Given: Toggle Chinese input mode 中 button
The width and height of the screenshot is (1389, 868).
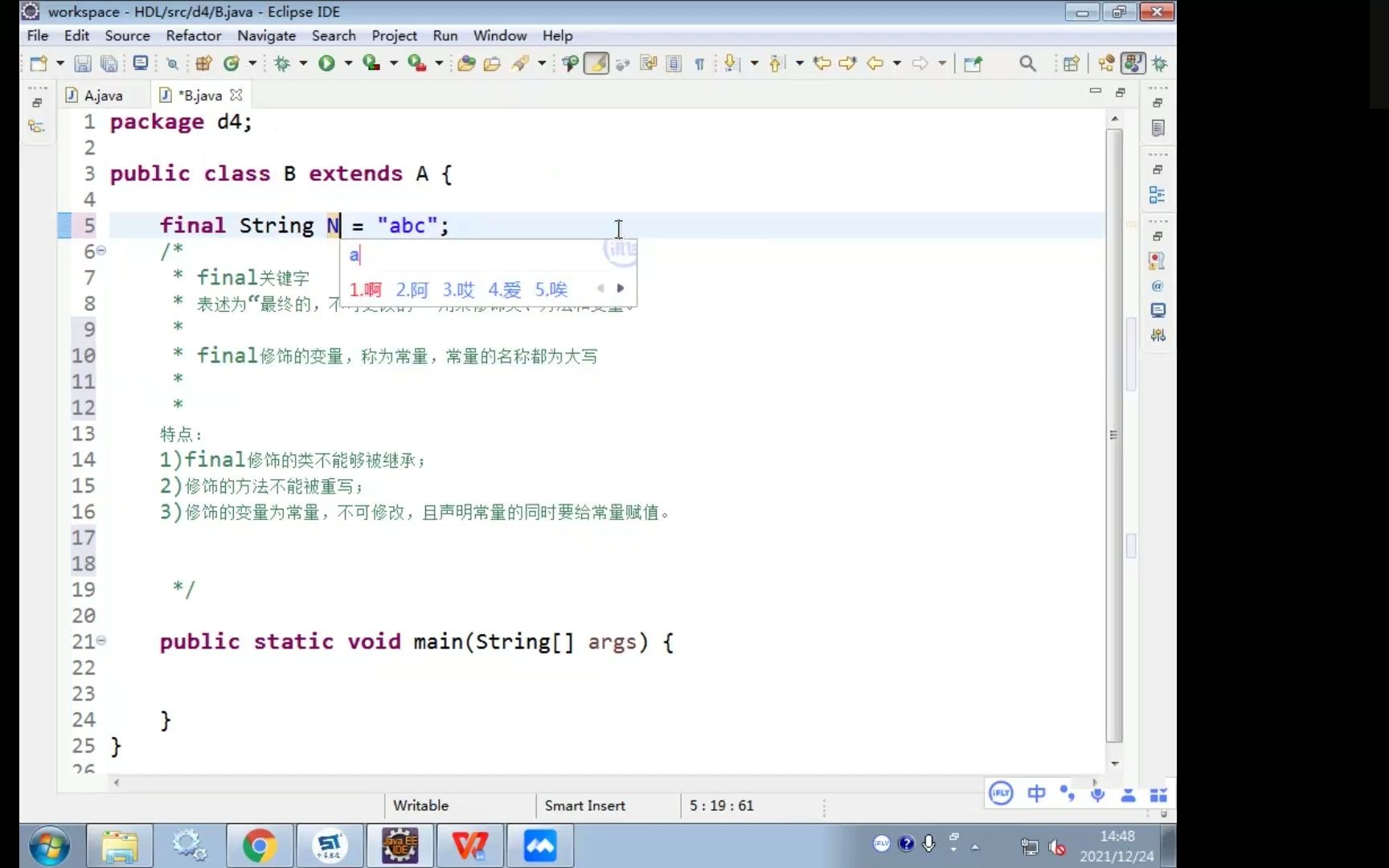Looking at the screenshot, I should pyautogui.click(x=1036, y=794).
